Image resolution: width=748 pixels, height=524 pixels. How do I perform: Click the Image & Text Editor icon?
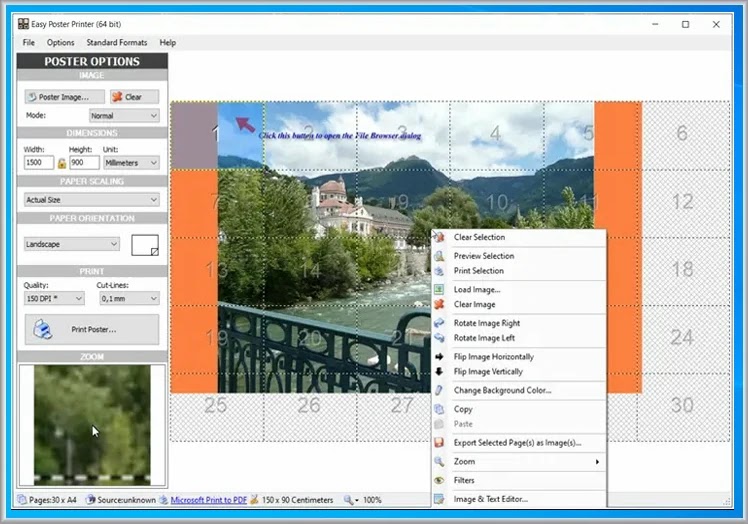click(x=439, y=499)
